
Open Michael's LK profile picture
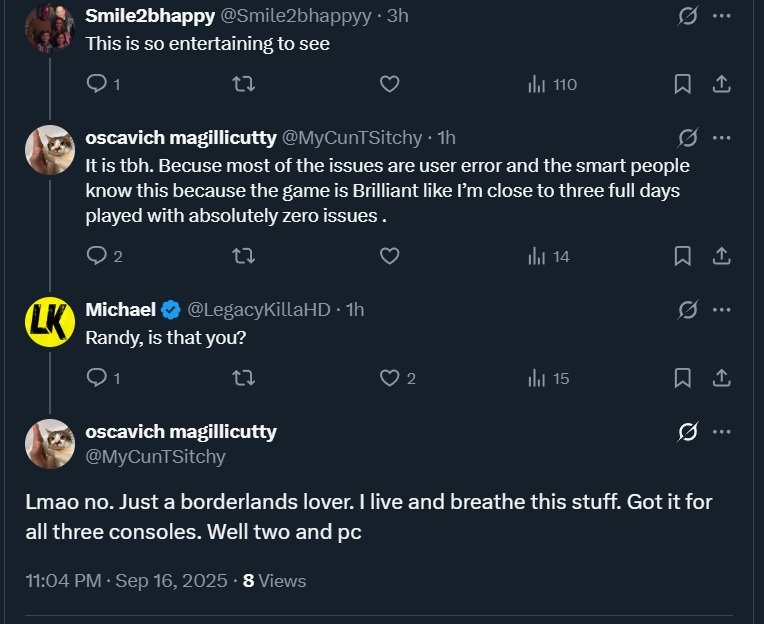49,322
